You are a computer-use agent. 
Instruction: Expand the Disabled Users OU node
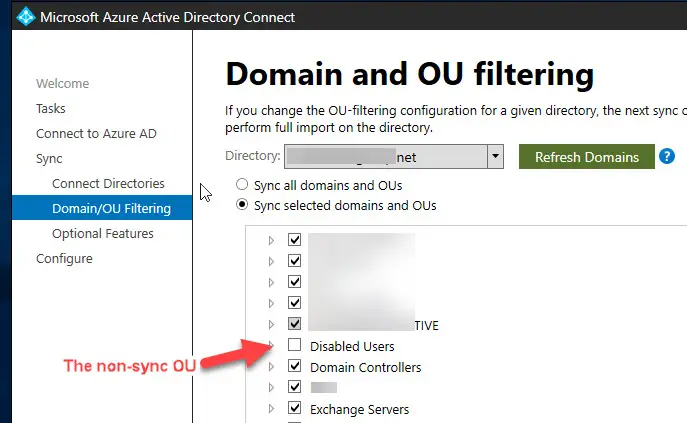coord(271,346)
